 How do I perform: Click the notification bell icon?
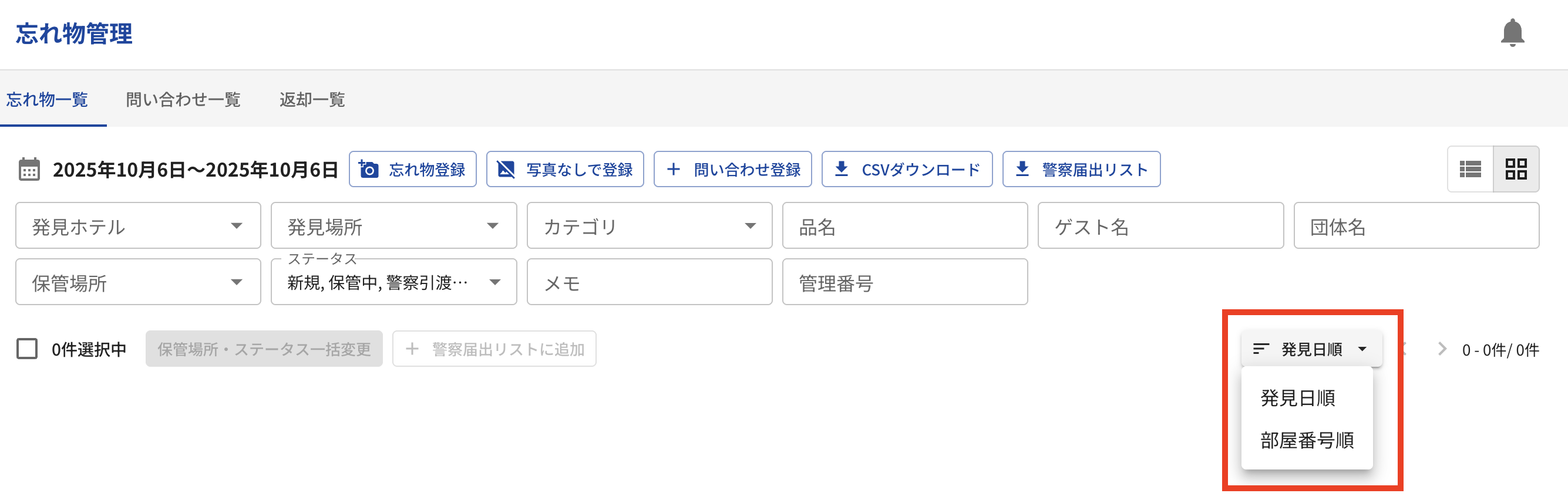[x=1512, y=33]
